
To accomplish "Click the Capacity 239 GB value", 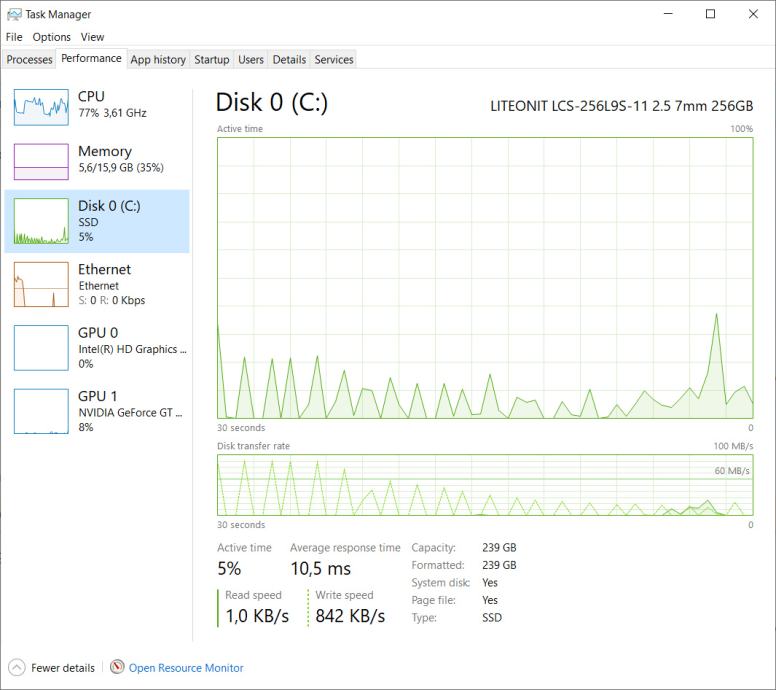I will pos(499,547).
